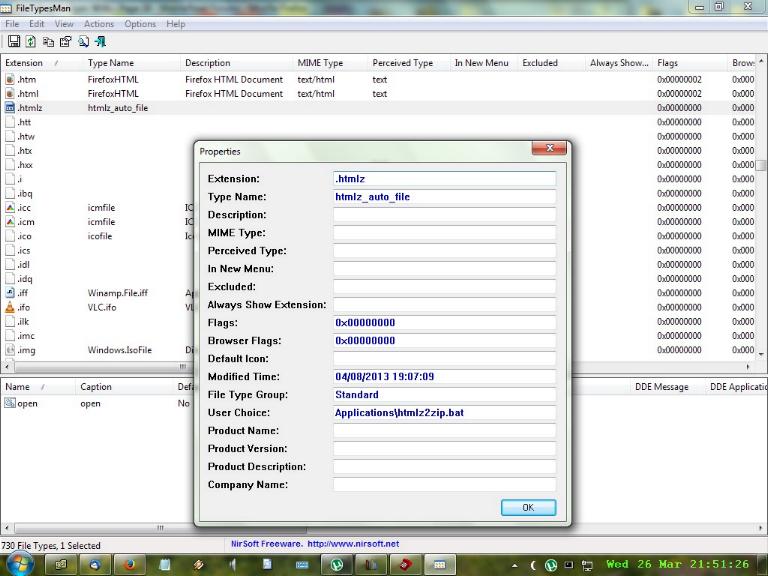Sort by the Perceived Type column header
Image resolution: width=768 pixels, height=576 pixels.
pos(408,63)
